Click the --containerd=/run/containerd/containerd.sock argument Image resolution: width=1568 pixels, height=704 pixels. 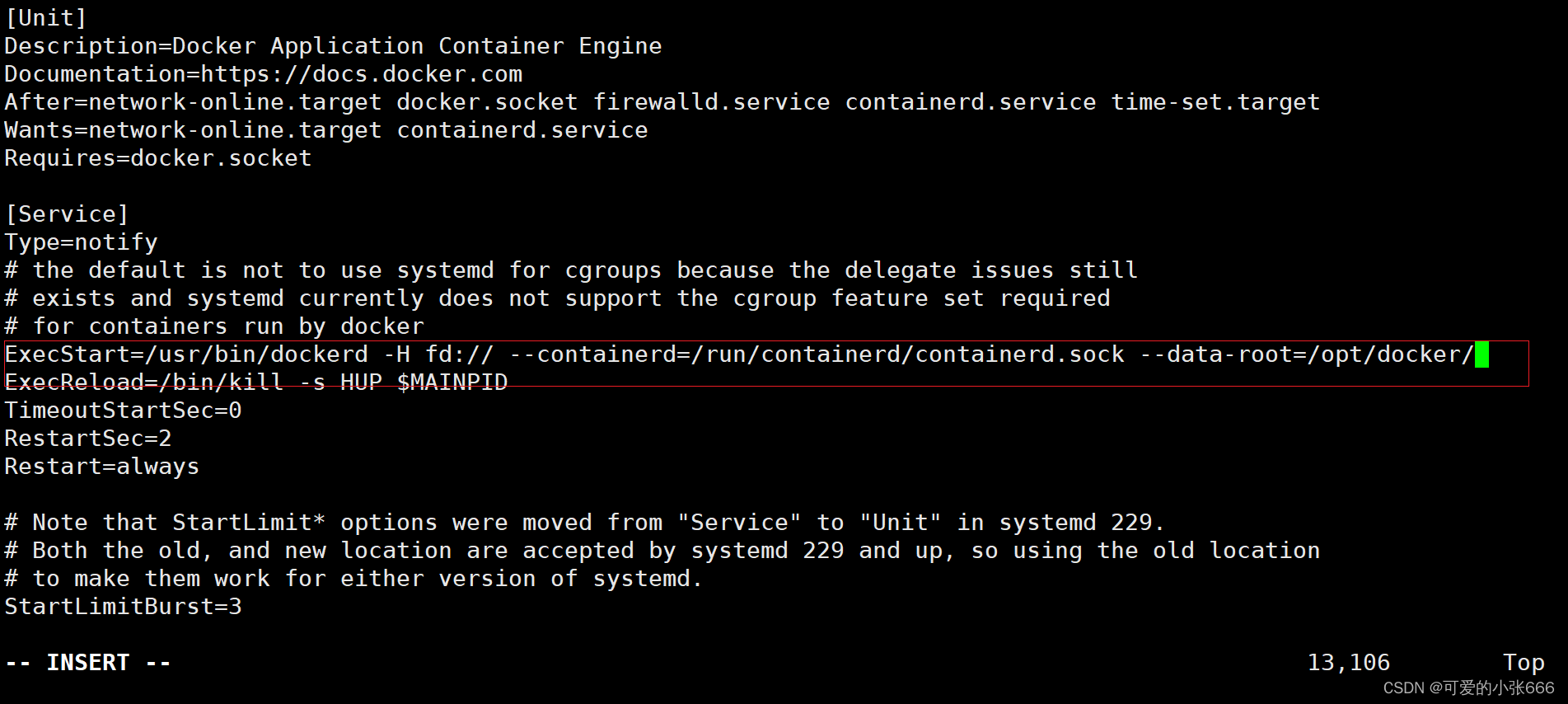click(x=817, y=354)
